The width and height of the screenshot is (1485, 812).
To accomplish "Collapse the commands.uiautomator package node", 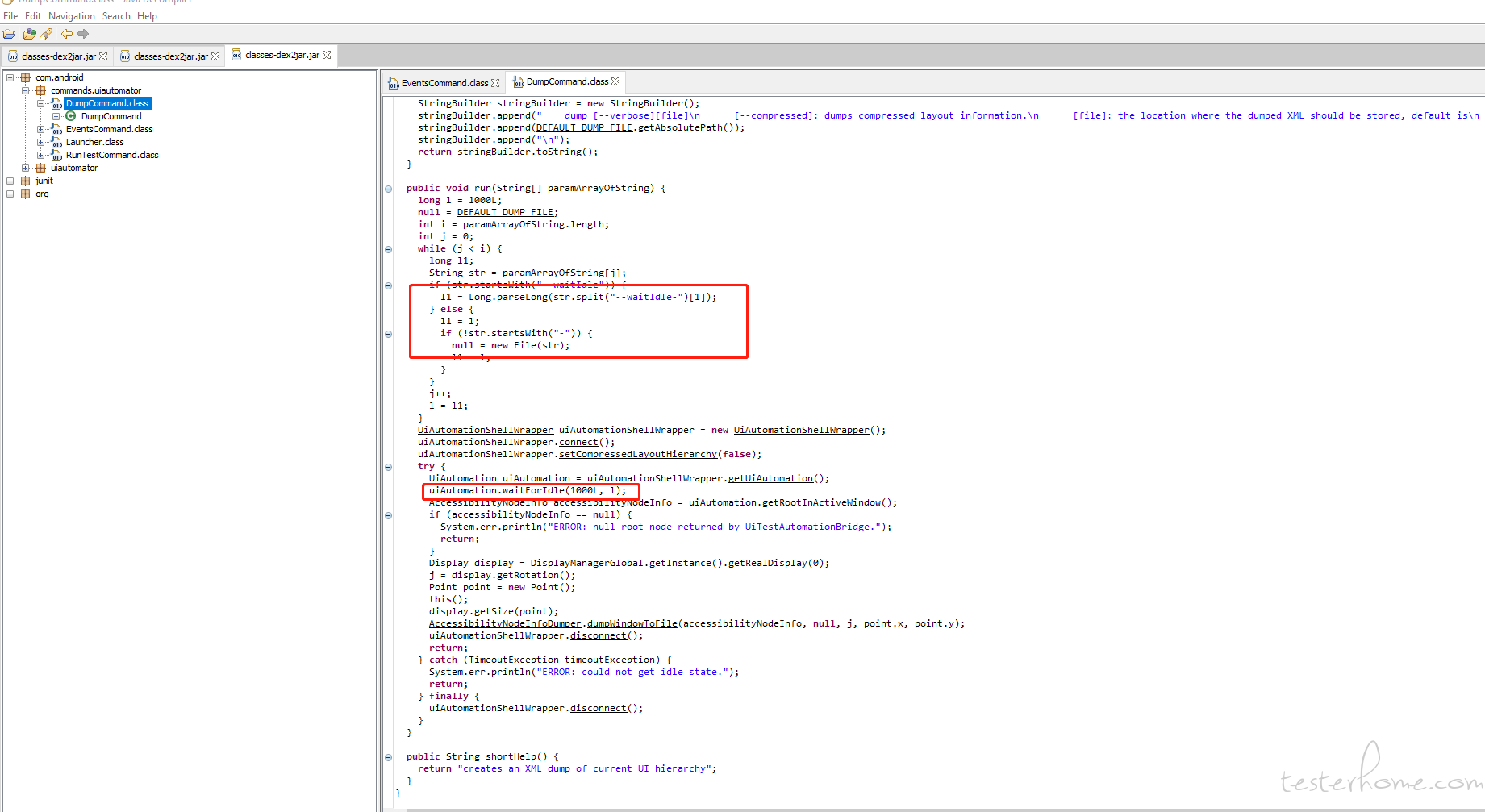I will click(x=26, y=90).
